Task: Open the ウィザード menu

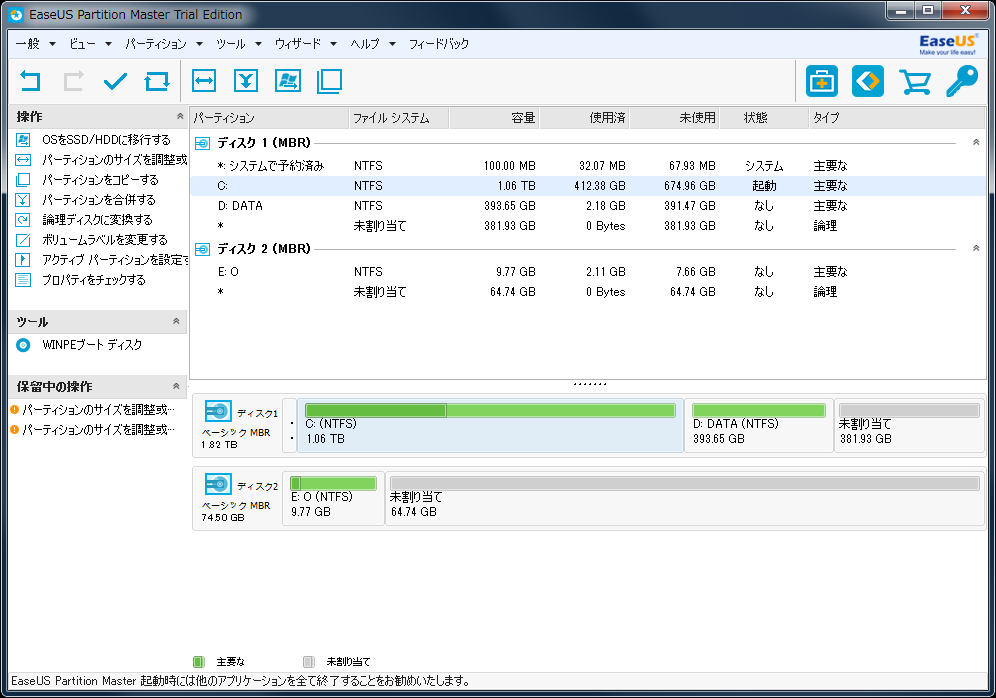Action: (x=305, y=44)
